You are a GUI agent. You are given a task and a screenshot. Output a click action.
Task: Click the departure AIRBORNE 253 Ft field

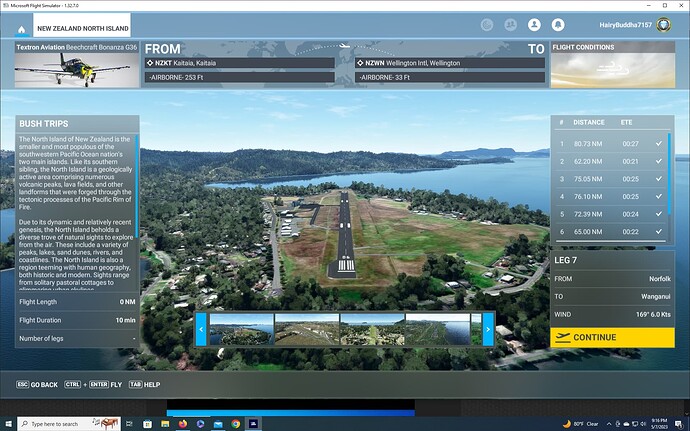(240, 77)
